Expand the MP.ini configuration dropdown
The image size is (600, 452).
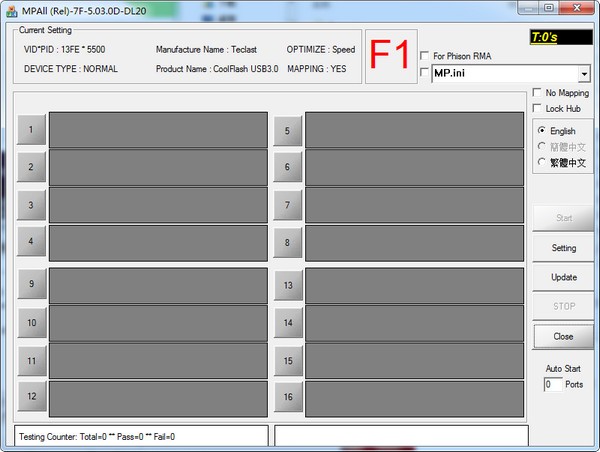click(x=583, y=74)
